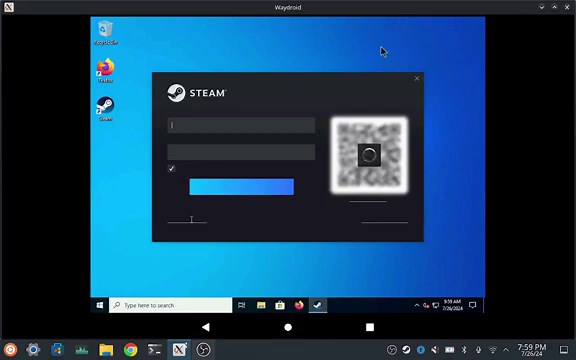Open the Firefox desktop shortcut
576x360 pixels.
pyautogui.click(x=105, y=71)
